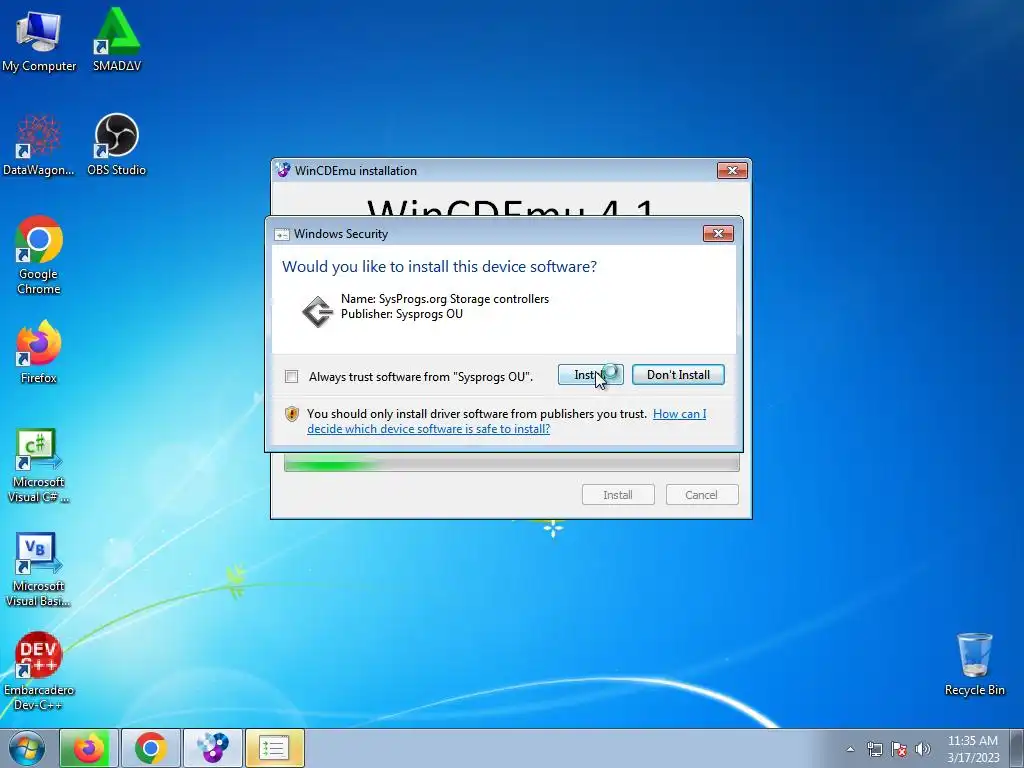Click the SysProgs driver device icon

(317, 311)
